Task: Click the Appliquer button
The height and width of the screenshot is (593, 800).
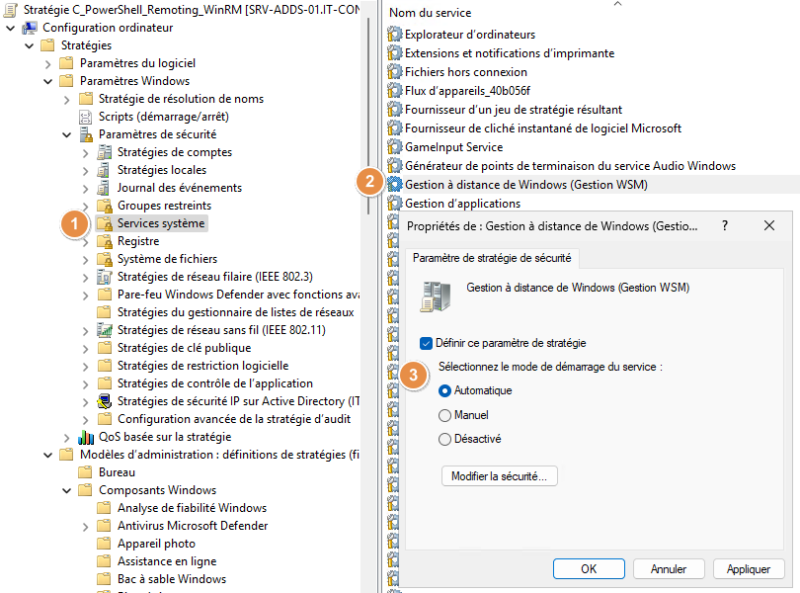Action: click(x=748, y=569)
